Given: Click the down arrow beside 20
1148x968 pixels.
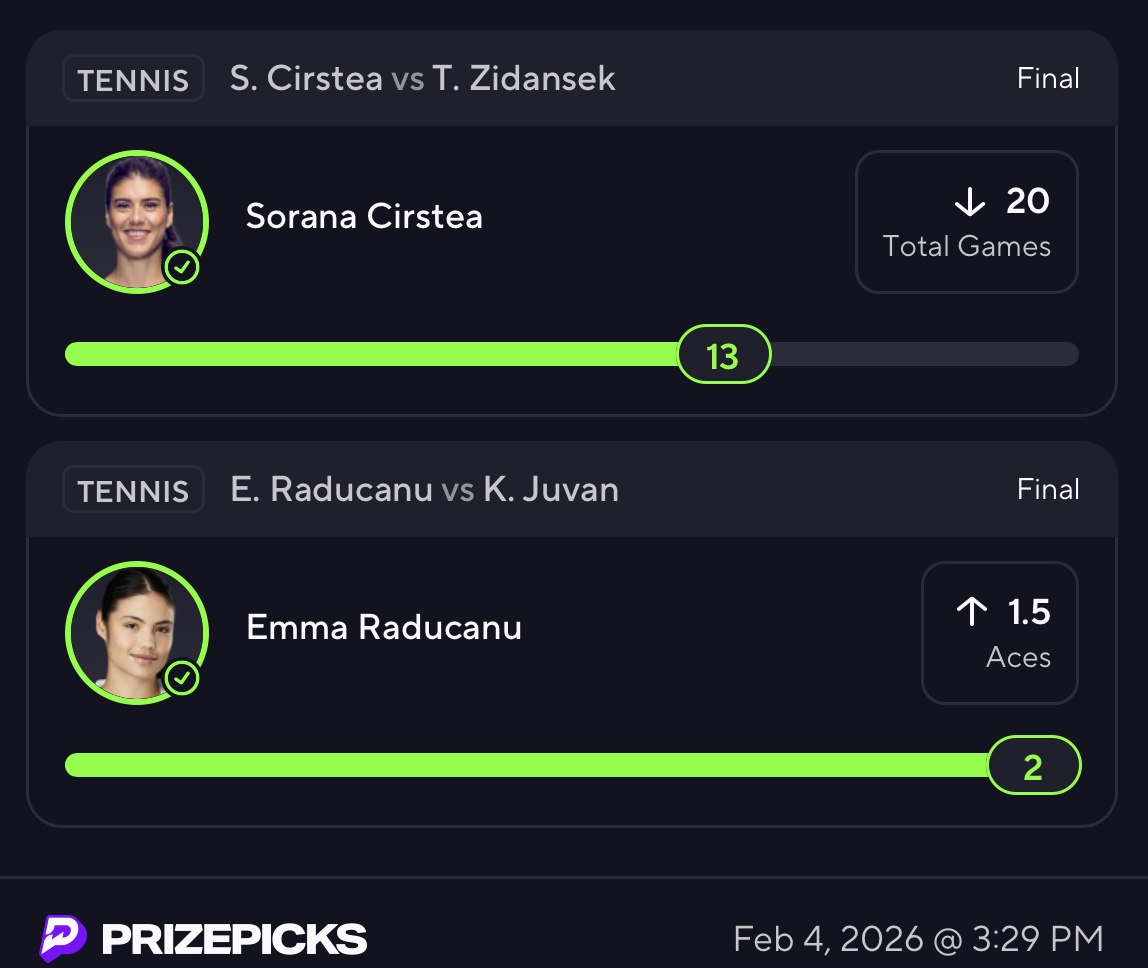Looking at the screenshot, I should [x=970, y=202].
